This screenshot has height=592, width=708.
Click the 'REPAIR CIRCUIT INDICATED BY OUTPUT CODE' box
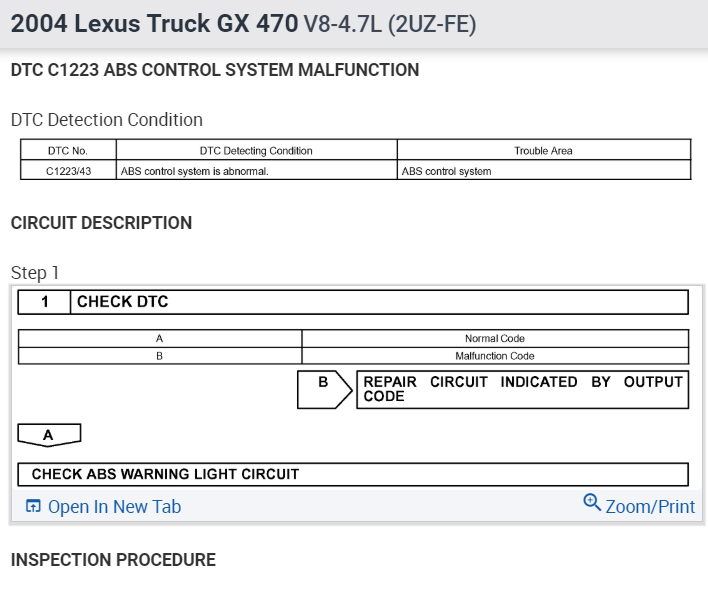click(x=522, y=389)
